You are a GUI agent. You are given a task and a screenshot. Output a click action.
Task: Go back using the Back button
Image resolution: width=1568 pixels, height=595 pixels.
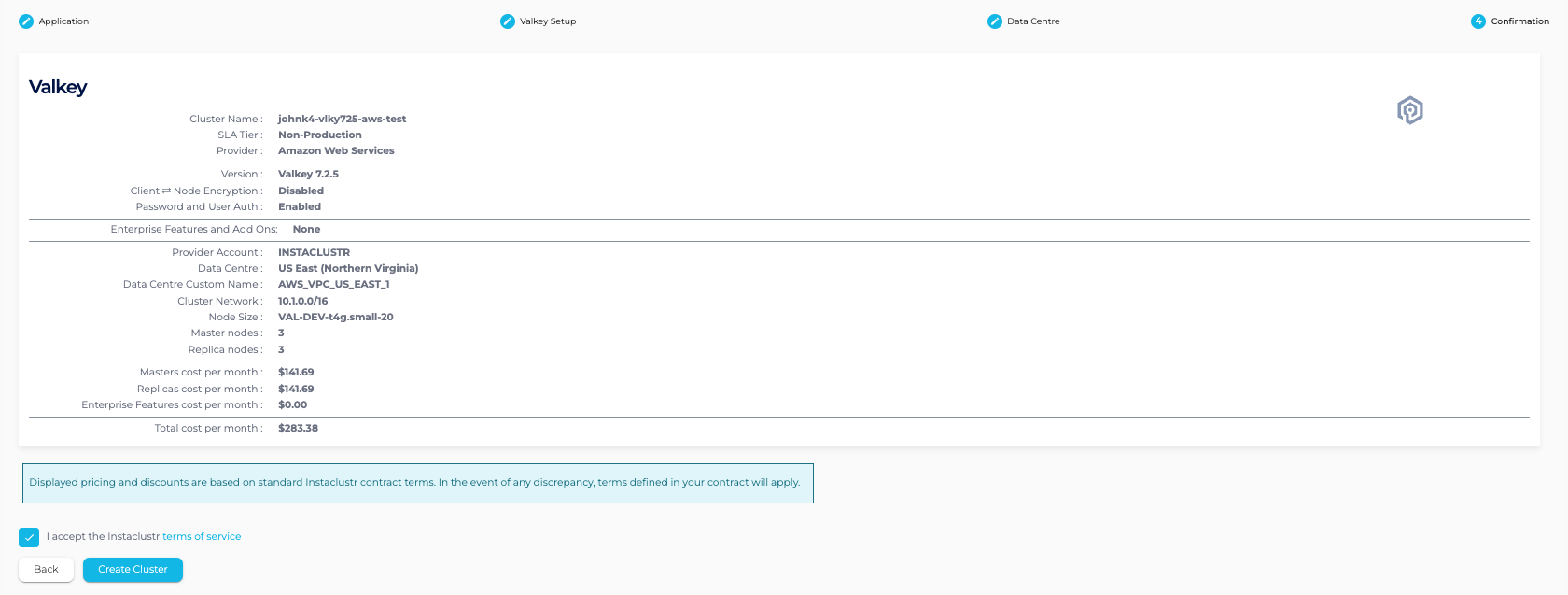pyautogui.click(x=46, y=570)
